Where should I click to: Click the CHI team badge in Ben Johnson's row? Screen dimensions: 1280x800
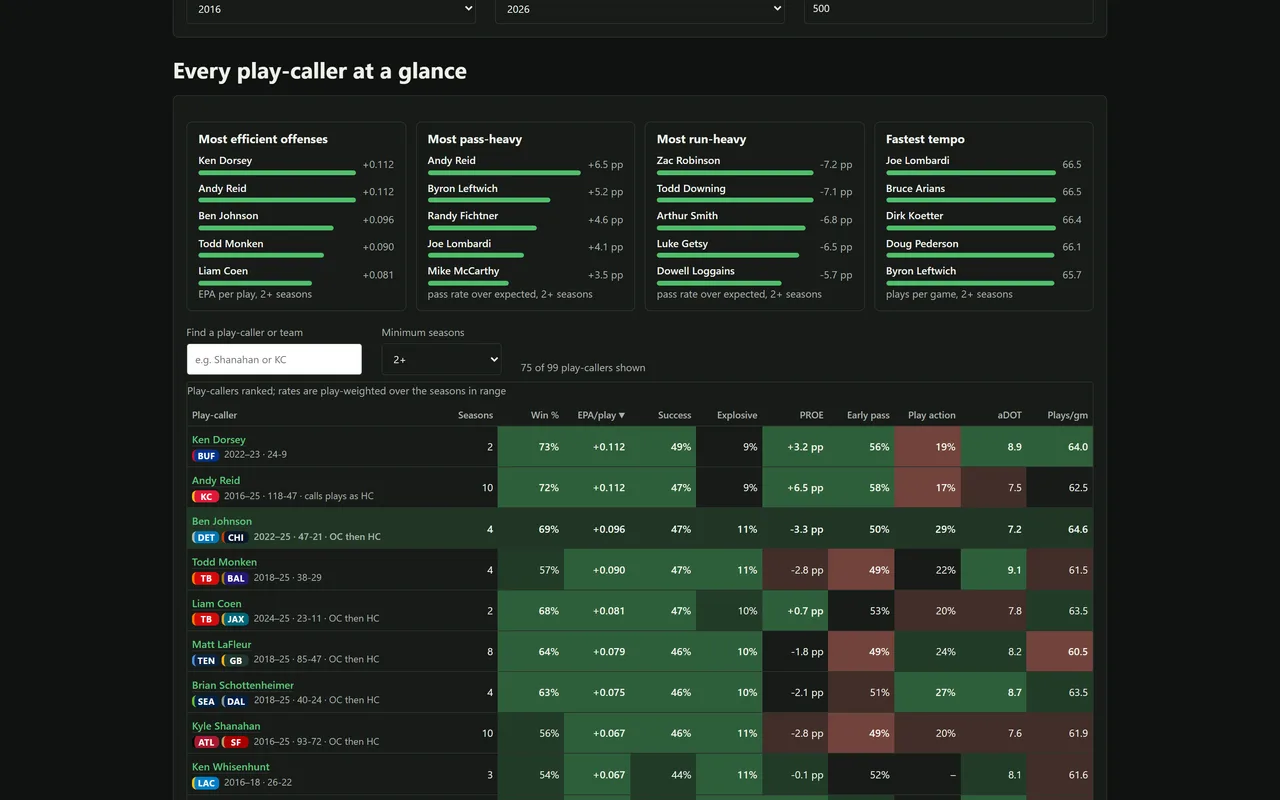[x=235, y=537]
